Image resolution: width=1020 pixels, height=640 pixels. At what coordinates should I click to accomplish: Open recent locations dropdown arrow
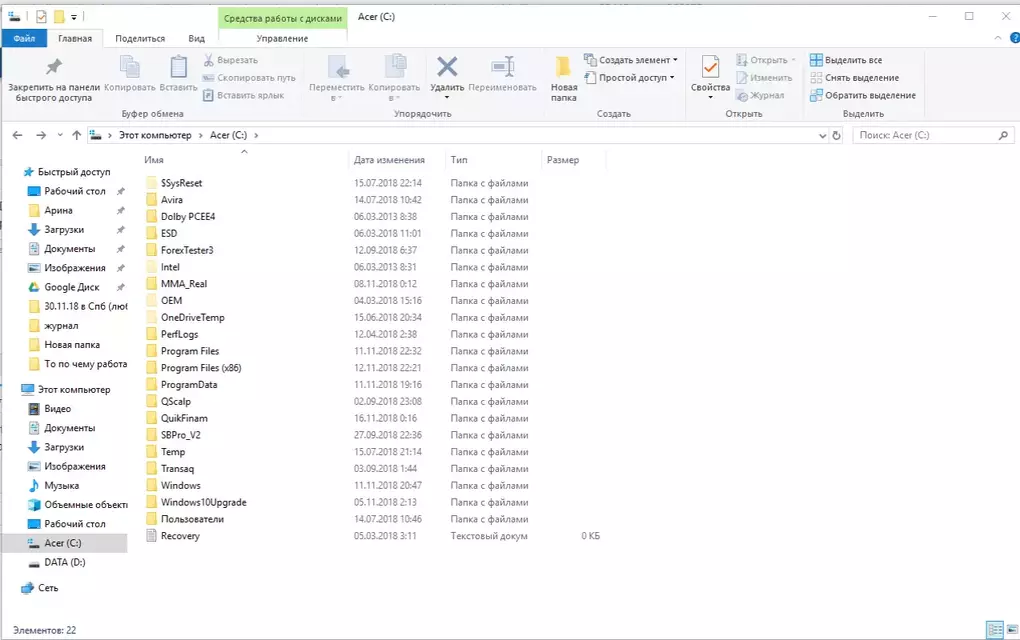(60, 135)
